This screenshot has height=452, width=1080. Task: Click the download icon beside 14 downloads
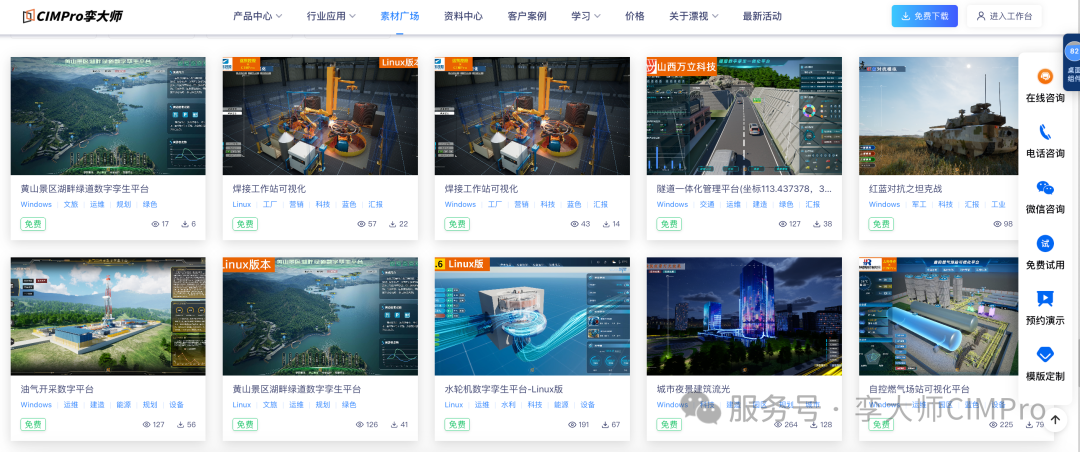(605, 224)
